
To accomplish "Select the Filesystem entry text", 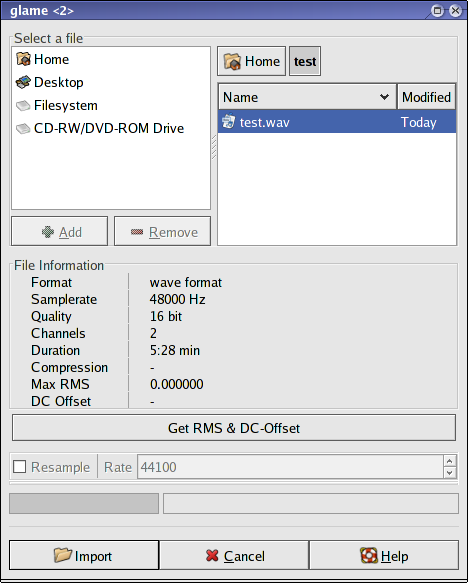I will coord(66,106).
